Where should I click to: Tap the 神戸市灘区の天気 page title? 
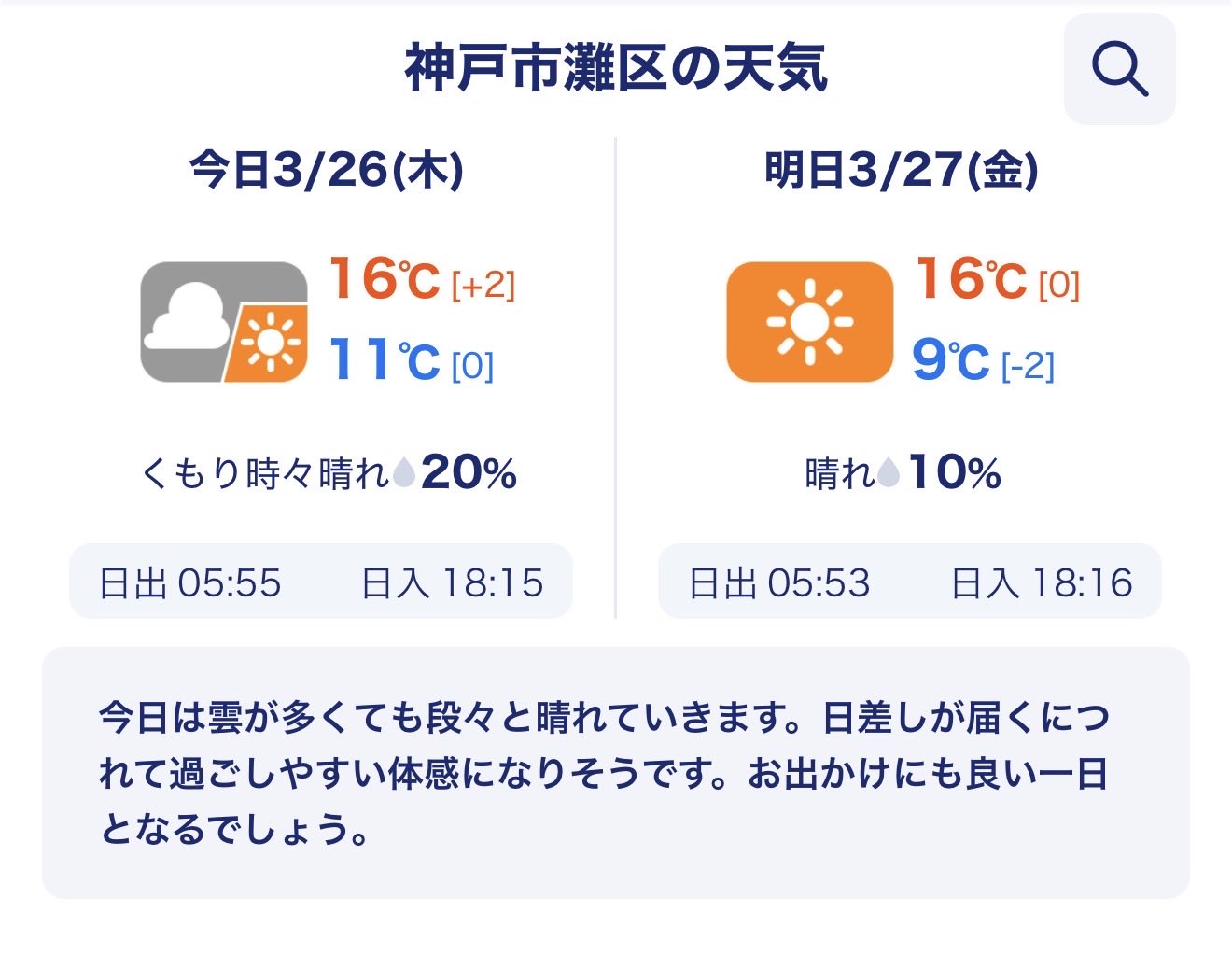616,69
